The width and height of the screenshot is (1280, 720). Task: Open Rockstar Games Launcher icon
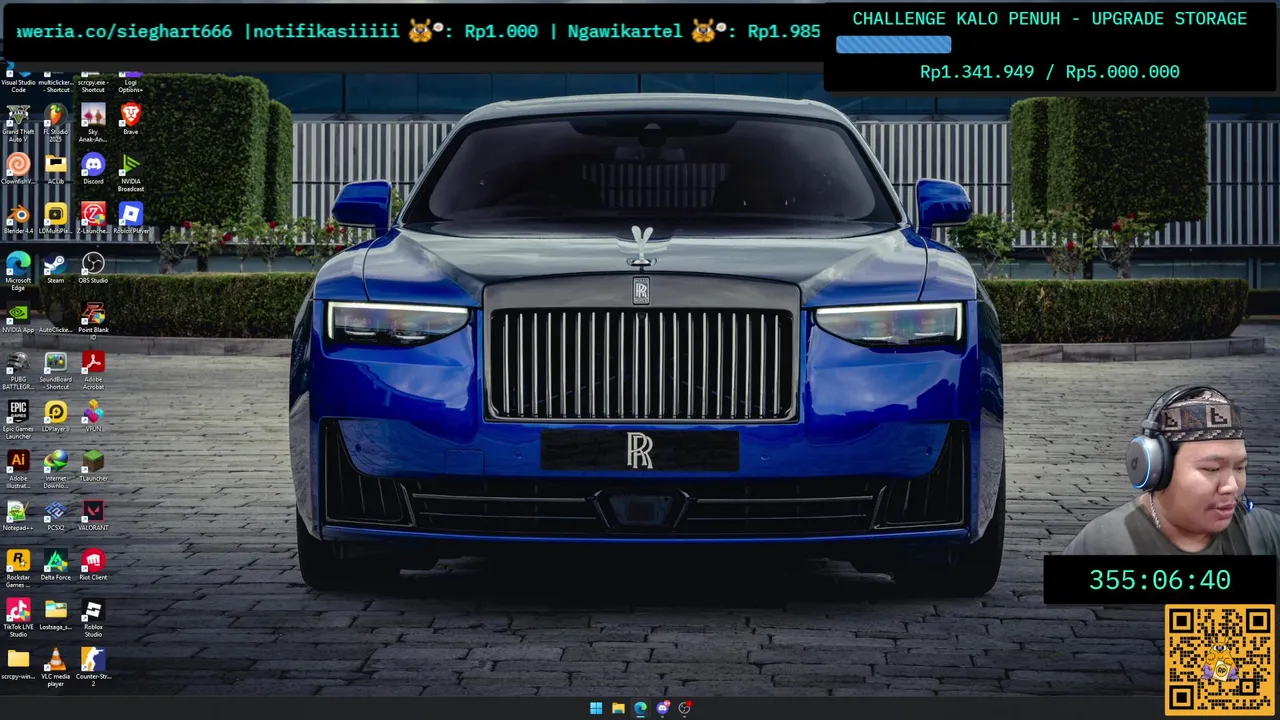pos(18,568)
